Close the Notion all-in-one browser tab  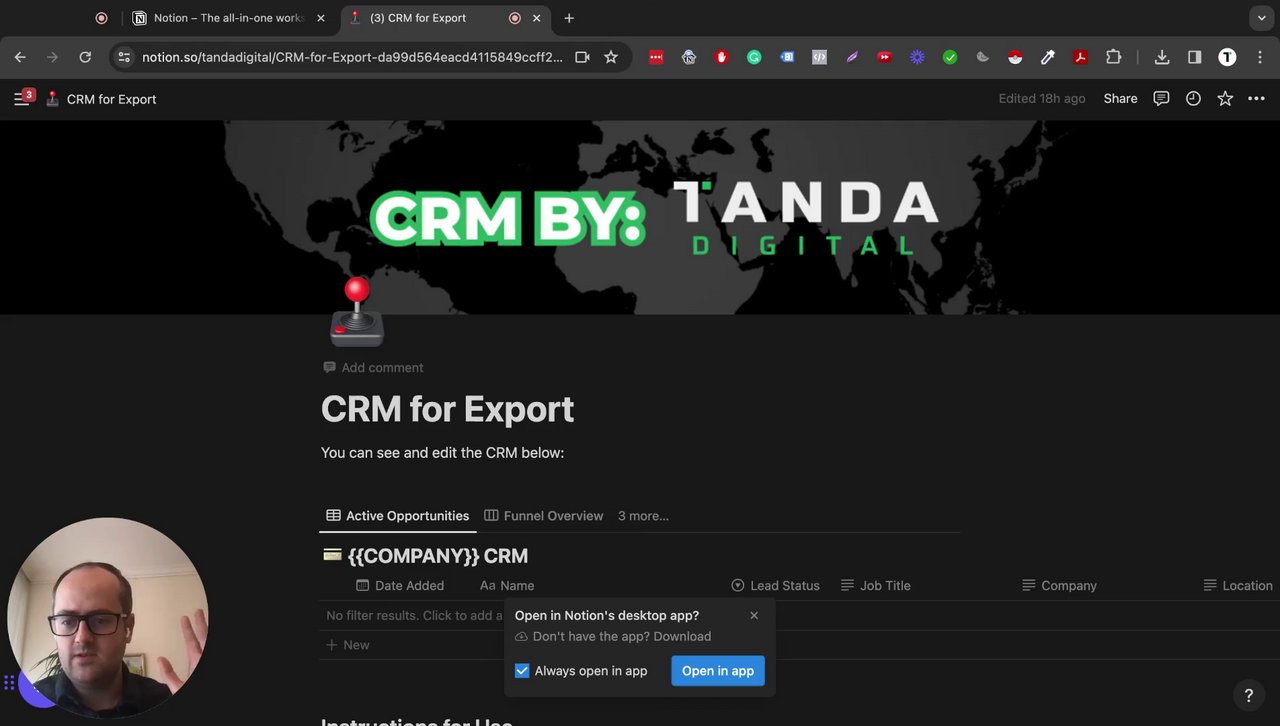[321, 18]
